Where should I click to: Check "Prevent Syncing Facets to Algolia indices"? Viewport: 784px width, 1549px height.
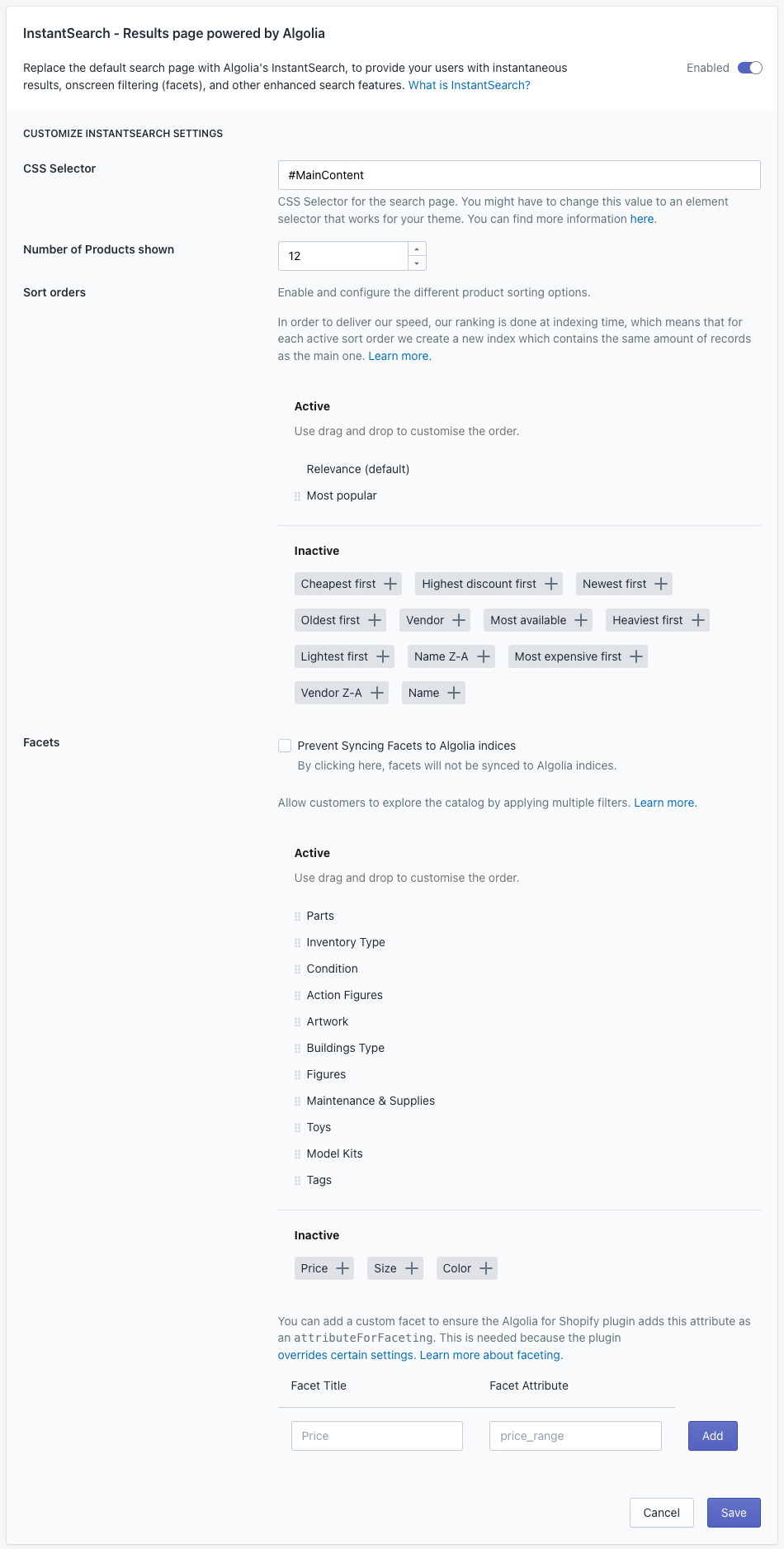tap(285, 746)
